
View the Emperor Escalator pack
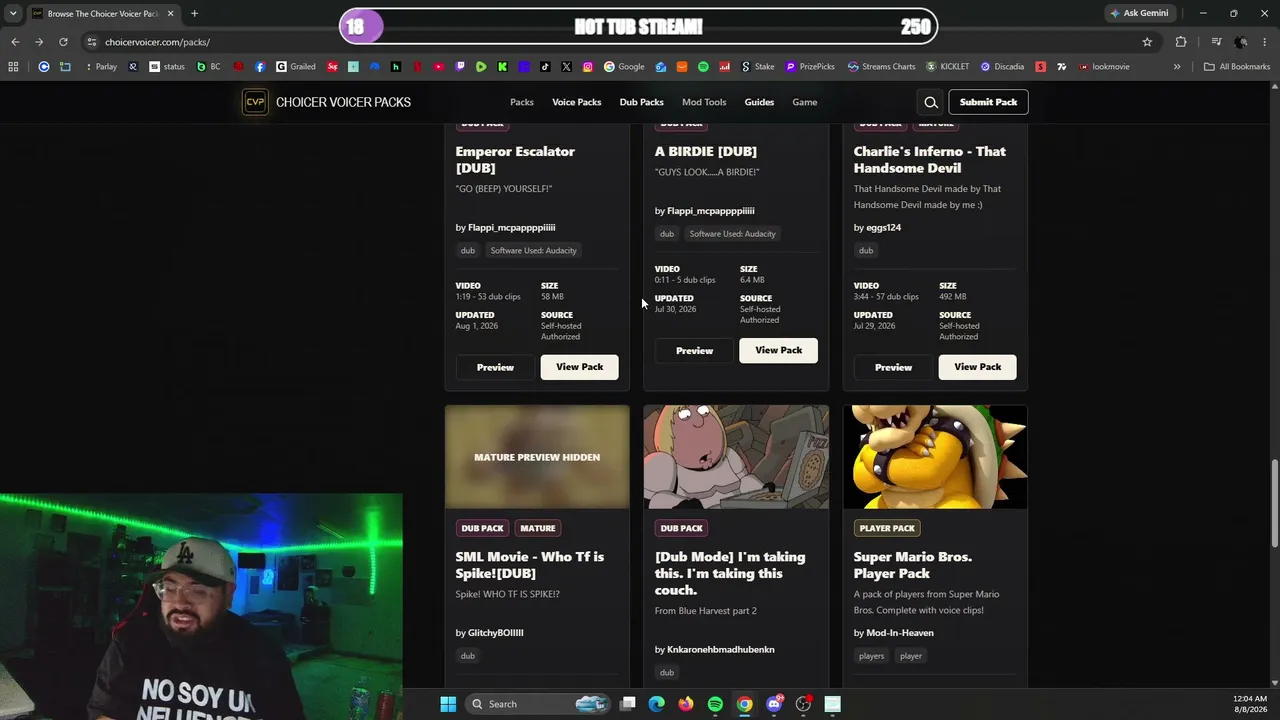click(579, 367)
